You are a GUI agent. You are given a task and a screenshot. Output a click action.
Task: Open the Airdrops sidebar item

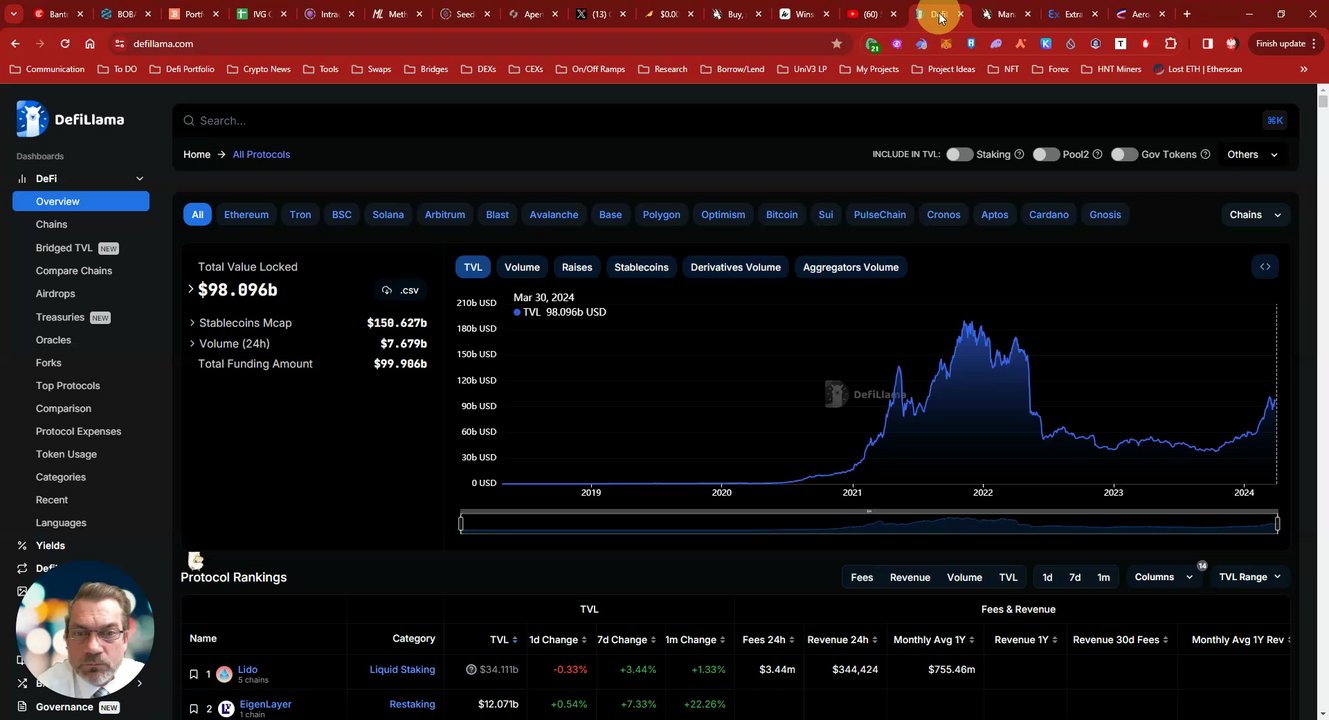[55, 294]
